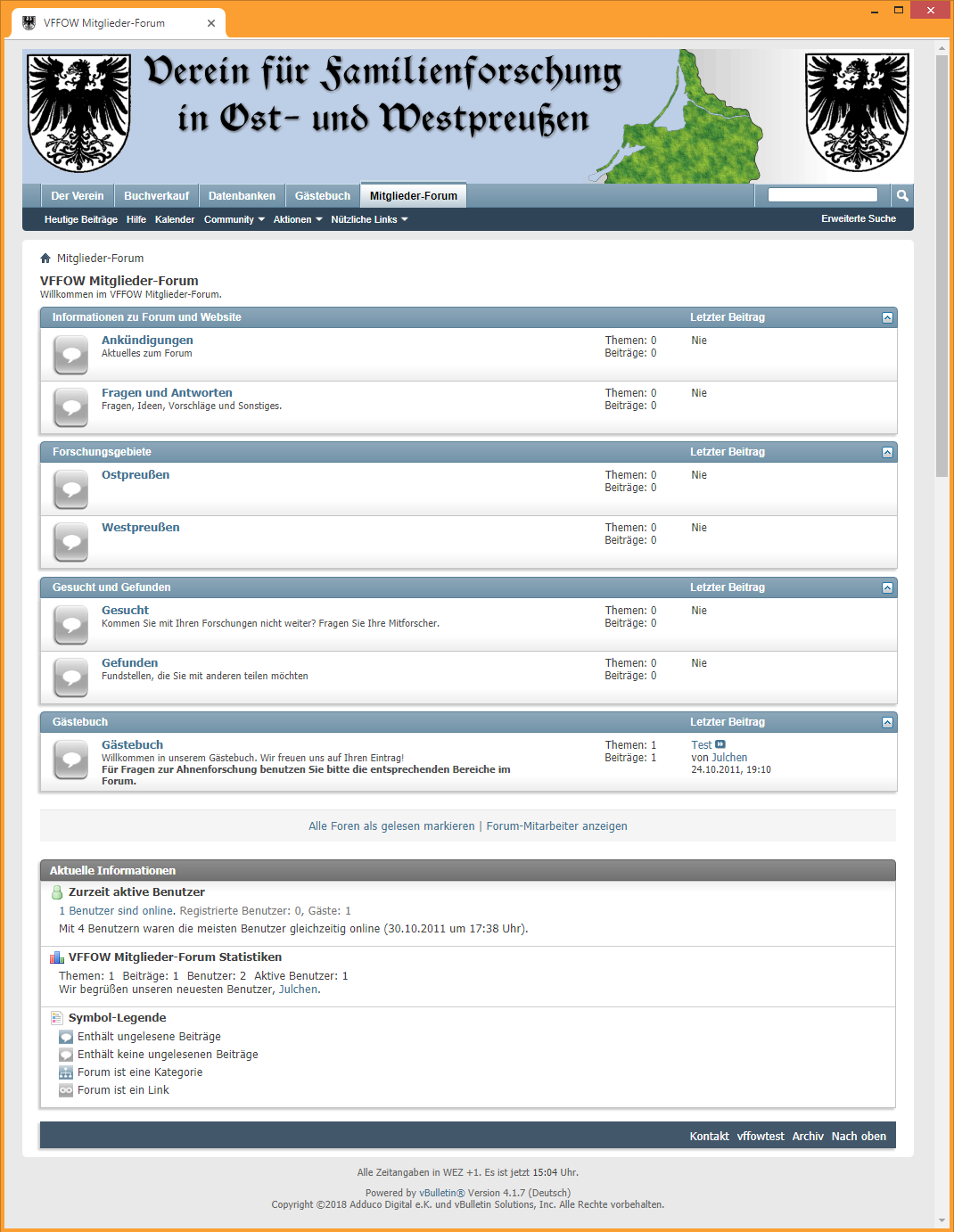Image resolution: width=954 pixels, height=1232 pixels.
Task: Open the Community dropdown menu
Action: (233, 218)
